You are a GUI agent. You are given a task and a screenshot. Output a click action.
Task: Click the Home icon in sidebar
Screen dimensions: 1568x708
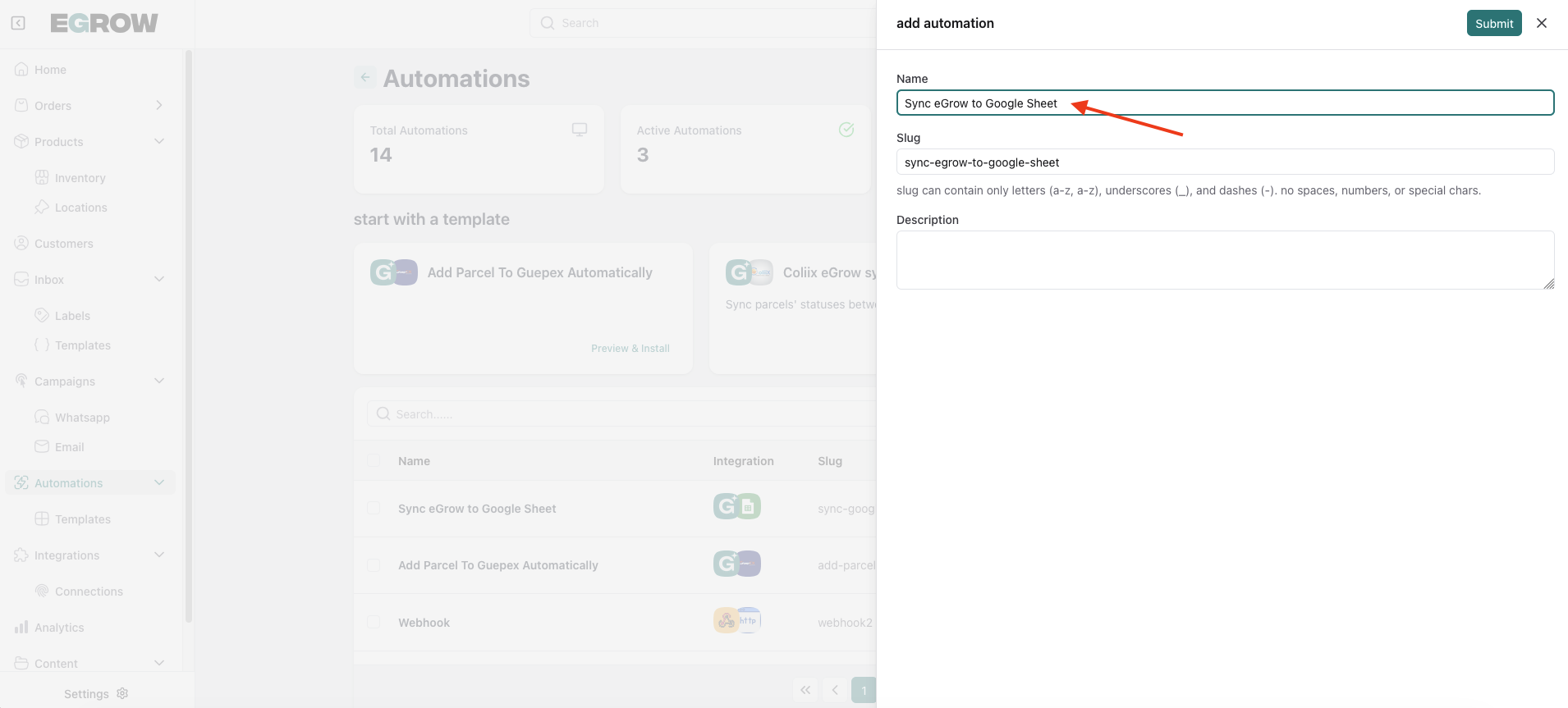click(x=21, y=70)
